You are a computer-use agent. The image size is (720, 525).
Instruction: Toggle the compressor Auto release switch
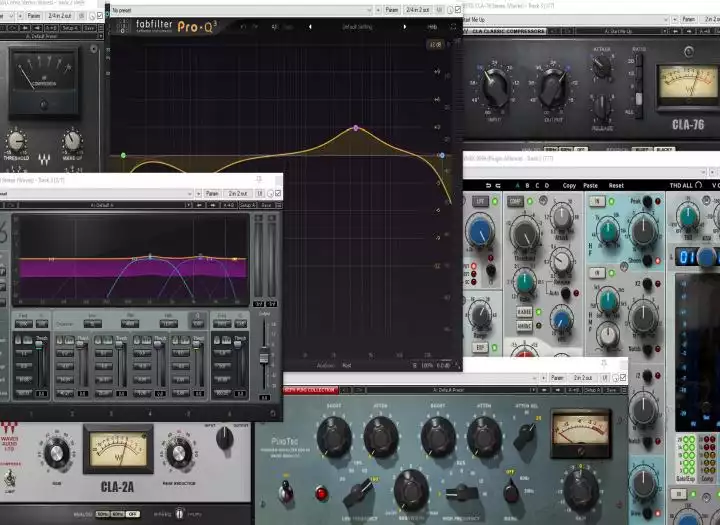click(x=566, y=293)
